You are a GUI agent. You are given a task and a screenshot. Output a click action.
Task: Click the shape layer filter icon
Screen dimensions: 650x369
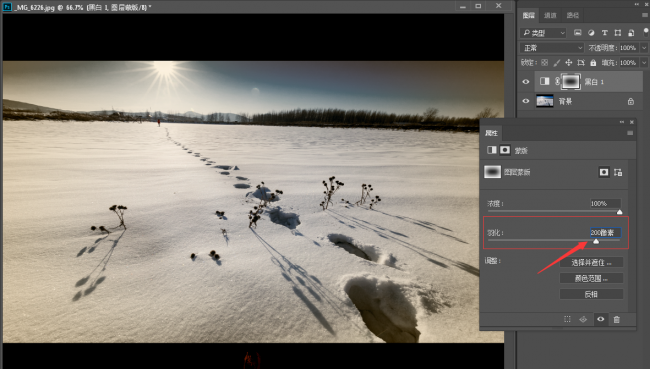(x=618, y=33)
